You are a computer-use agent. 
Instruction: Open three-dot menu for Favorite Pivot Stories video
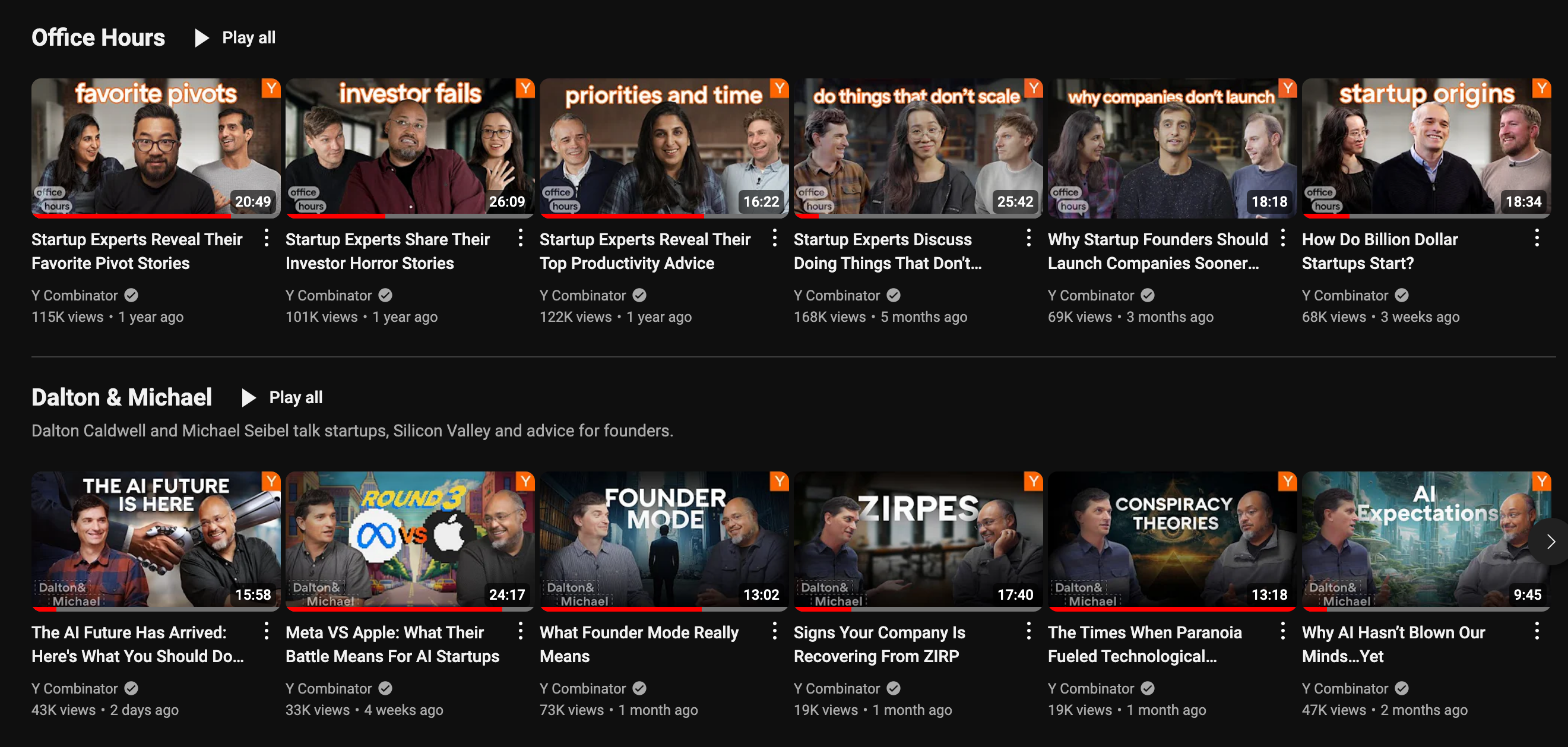(266, 238)
